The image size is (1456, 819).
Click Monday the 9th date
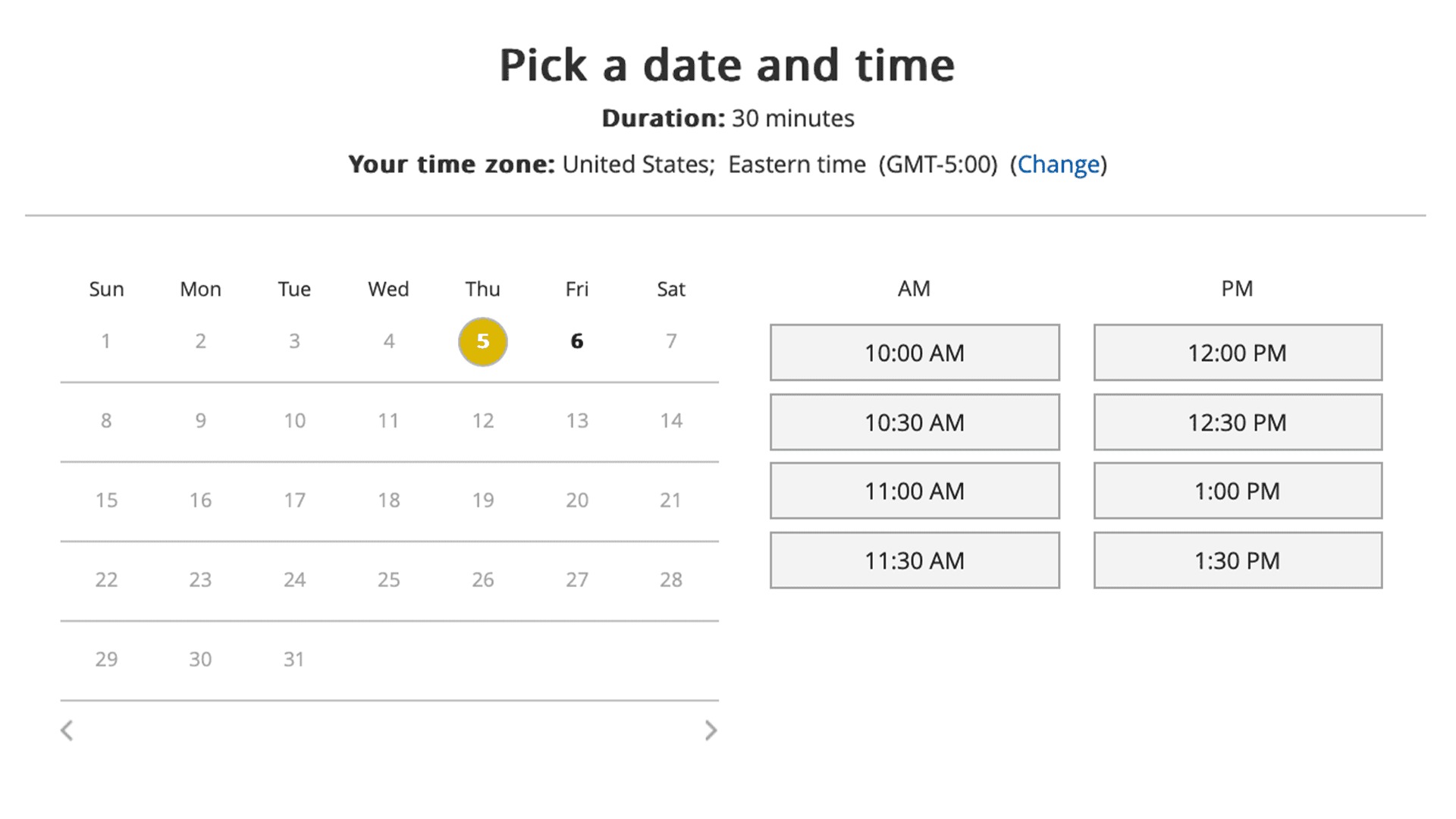coord(200,421)
